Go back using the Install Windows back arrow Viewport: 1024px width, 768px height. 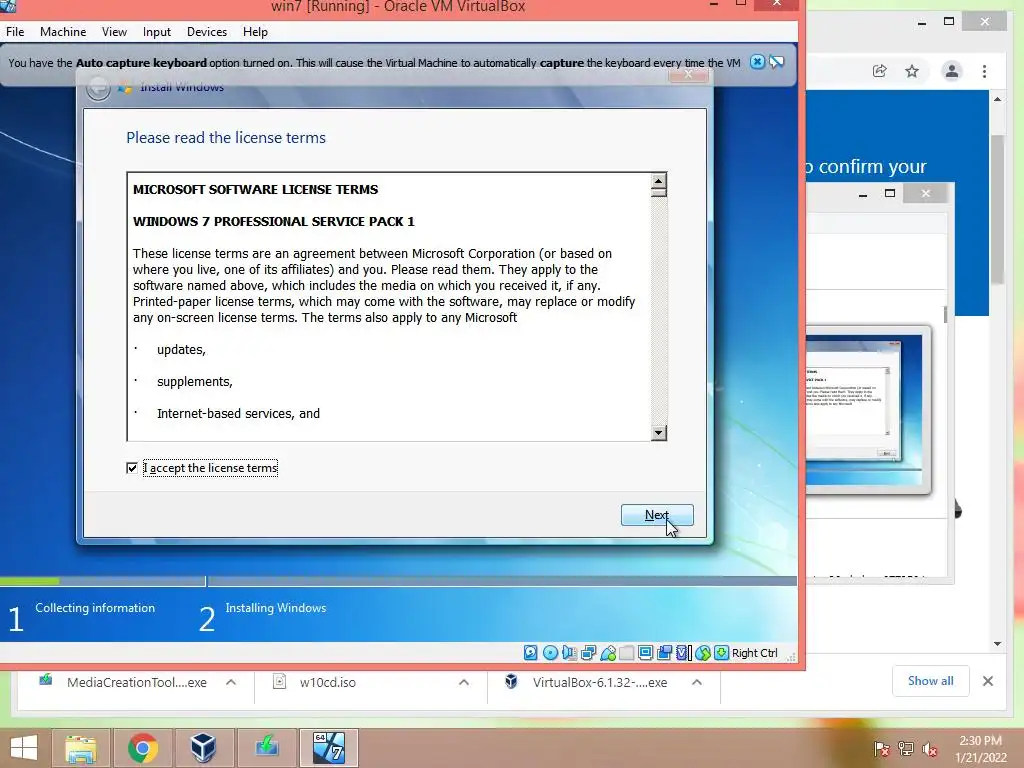[x=99, y=89]
